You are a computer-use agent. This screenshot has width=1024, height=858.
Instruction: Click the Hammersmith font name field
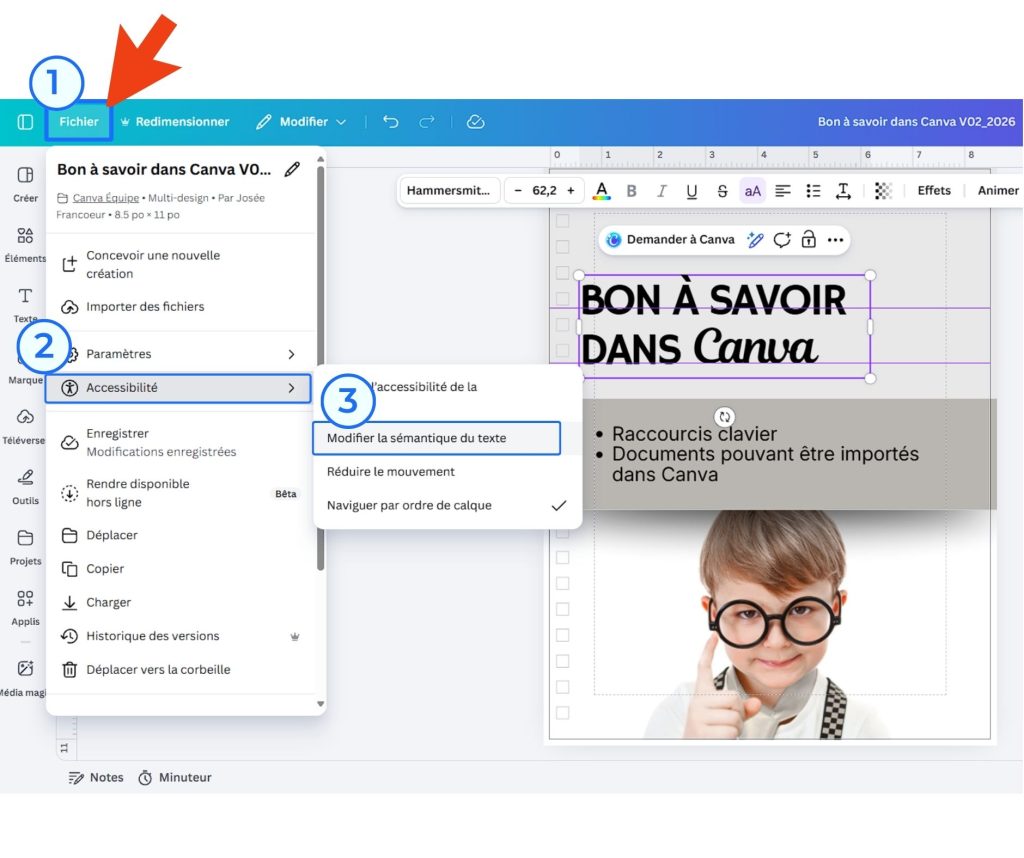tap(449, 189)
